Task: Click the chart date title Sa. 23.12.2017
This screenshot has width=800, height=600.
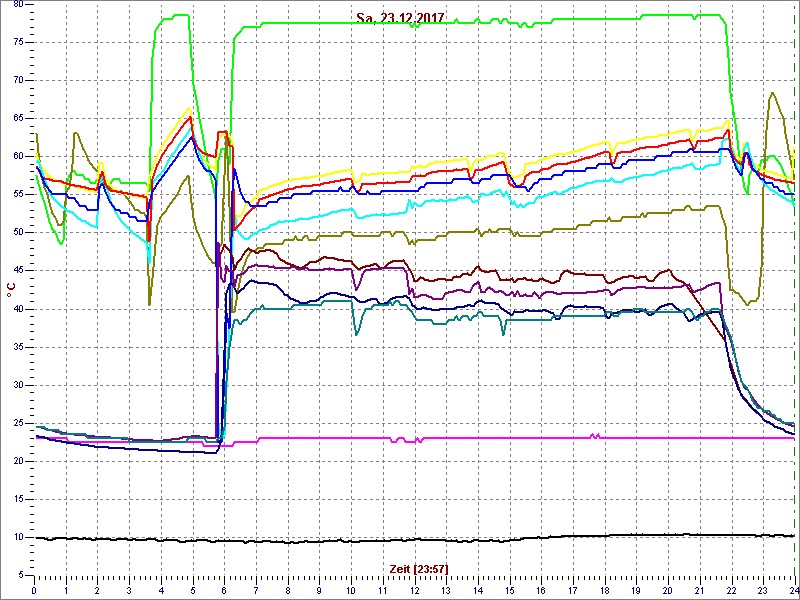Action: (x=400, y=19)
